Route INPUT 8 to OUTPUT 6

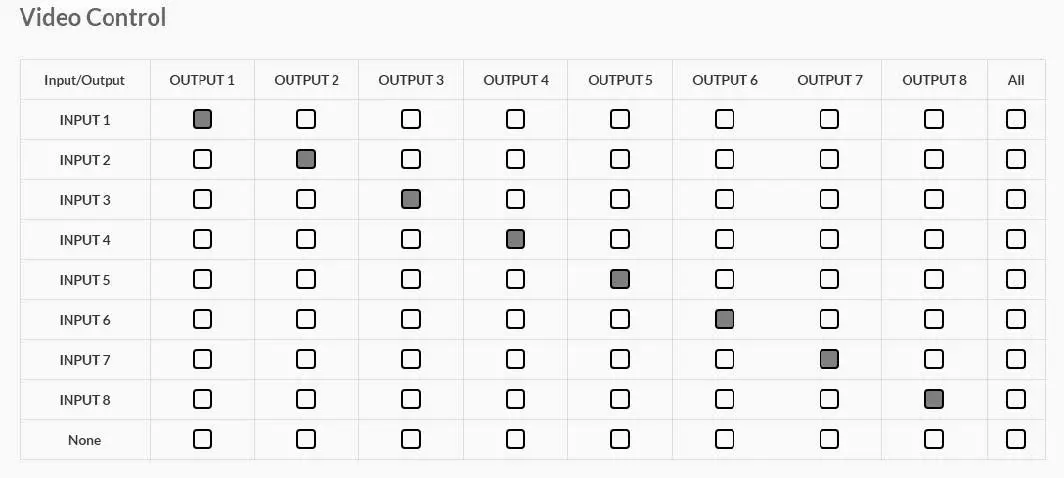point(725,399)
